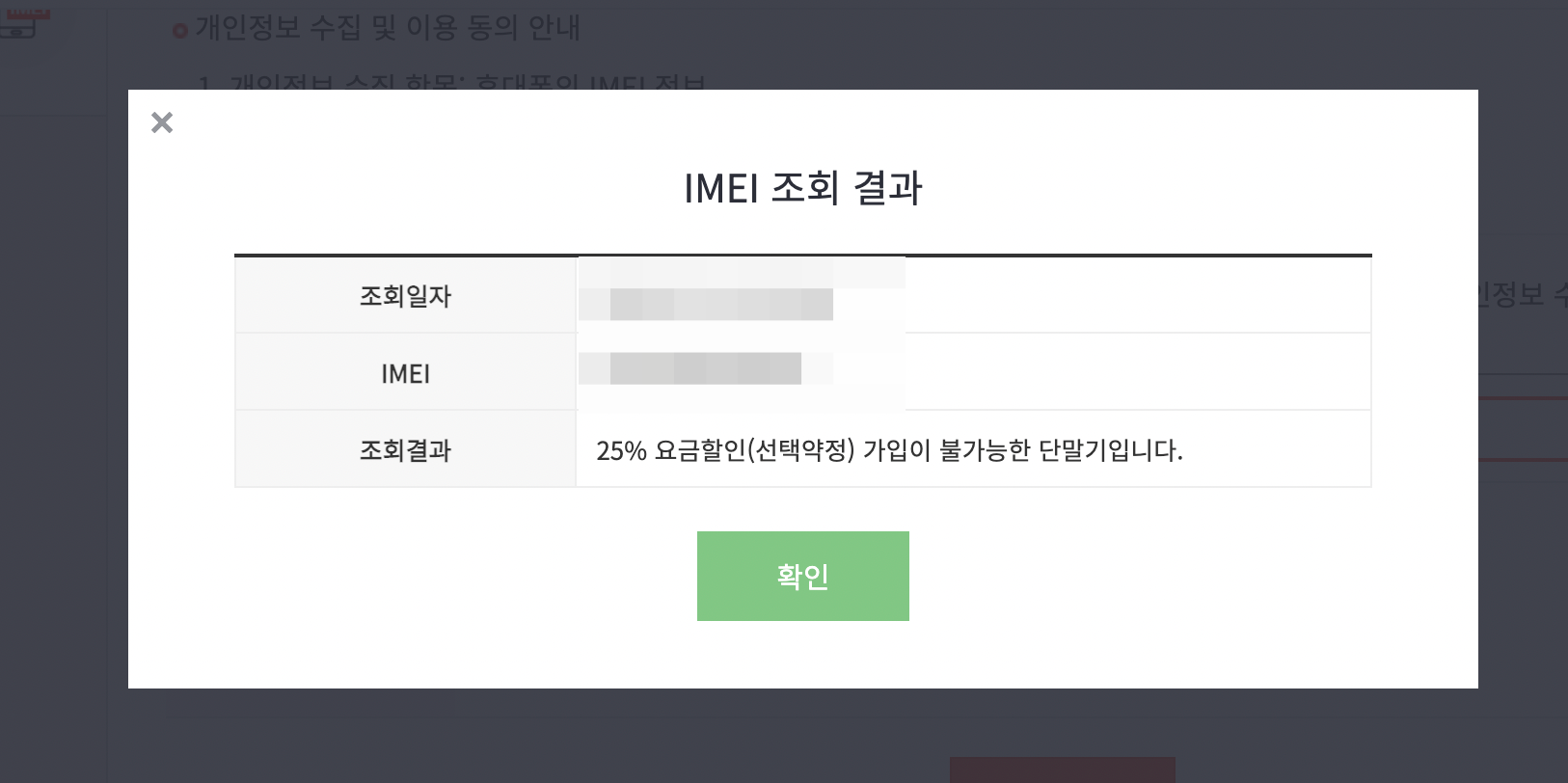Click the empty right area of the IMEI row
The width and height of the screenshot is (1568, 783).
click(1138, 372)
